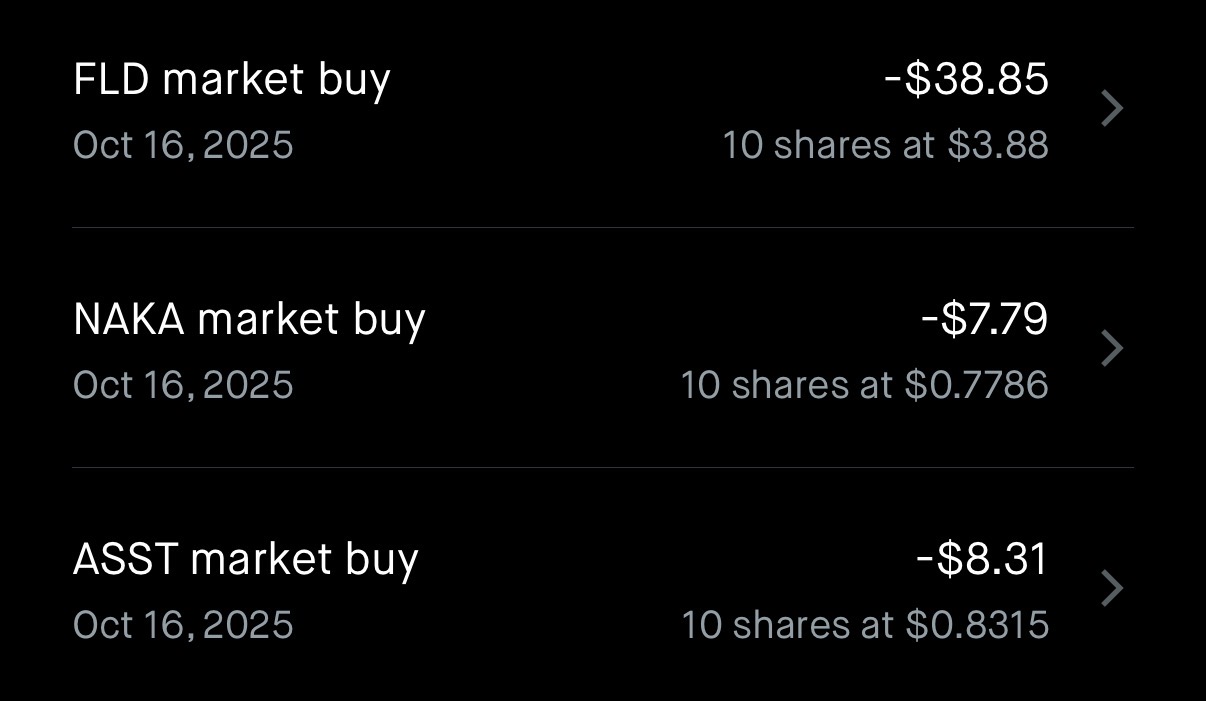Tap the -$38.85 amount
1206x701 pixels.
pyautogui.click(x=966, y=80)
